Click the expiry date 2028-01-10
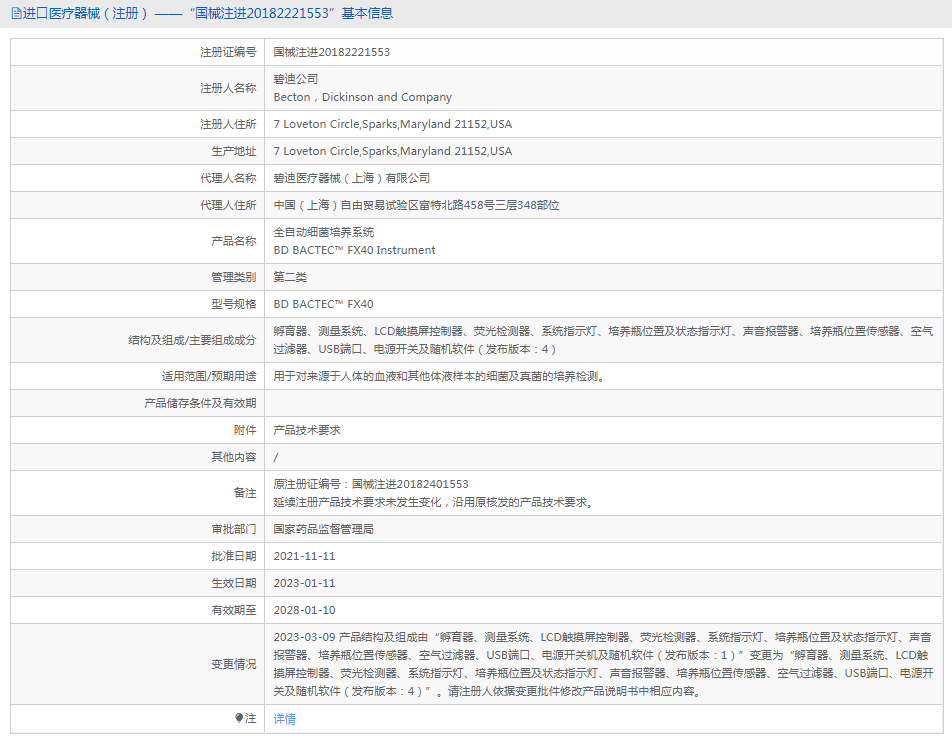 (304, 610)
